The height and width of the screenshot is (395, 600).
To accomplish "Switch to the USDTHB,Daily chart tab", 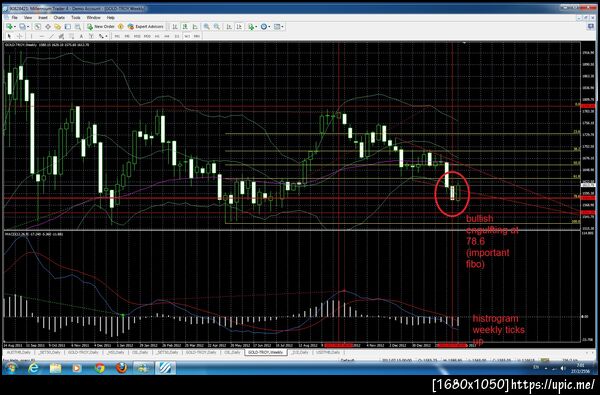I will 328,352.
